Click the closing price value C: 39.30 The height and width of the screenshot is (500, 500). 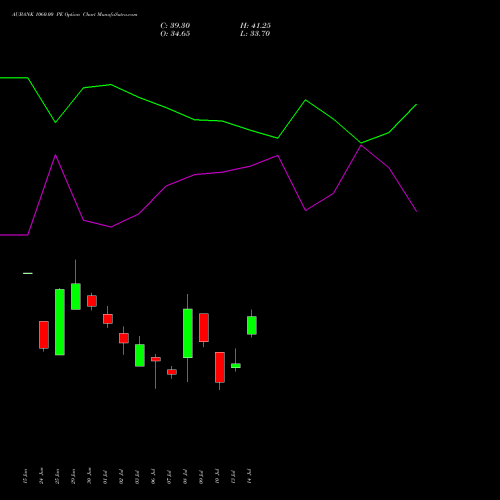pyautogui.click(x=175, y=26)
